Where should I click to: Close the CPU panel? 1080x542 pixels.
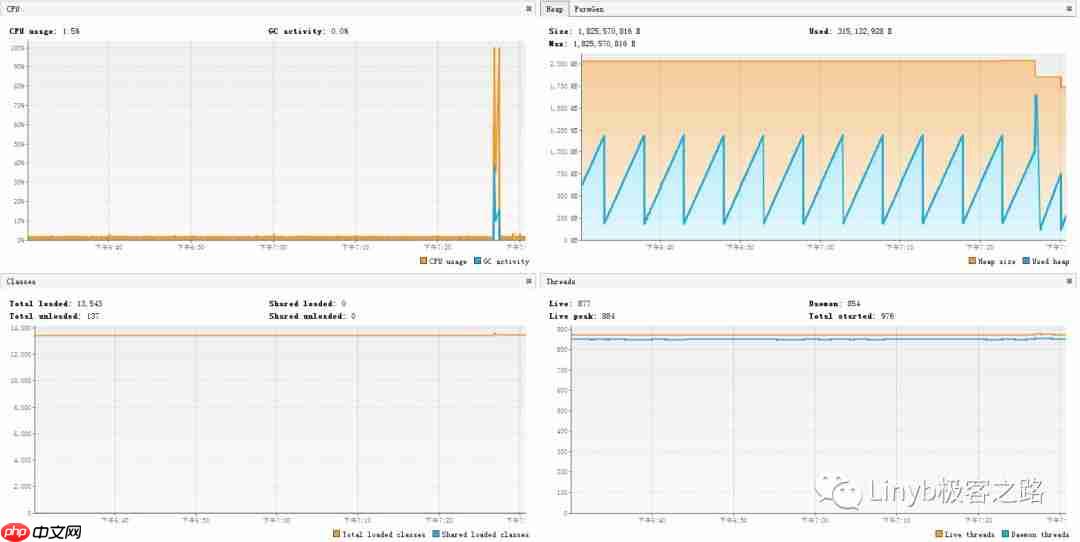tap(529, 8)
